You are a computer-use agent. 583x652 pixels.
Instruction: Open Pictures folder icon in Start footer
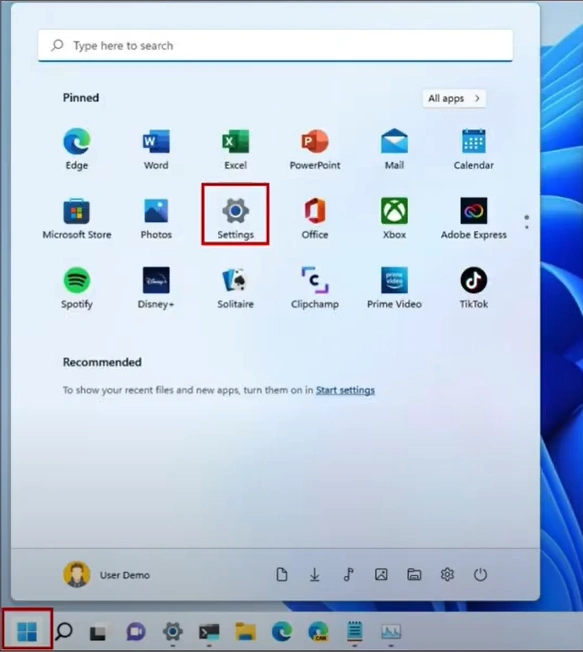(381, 575)
